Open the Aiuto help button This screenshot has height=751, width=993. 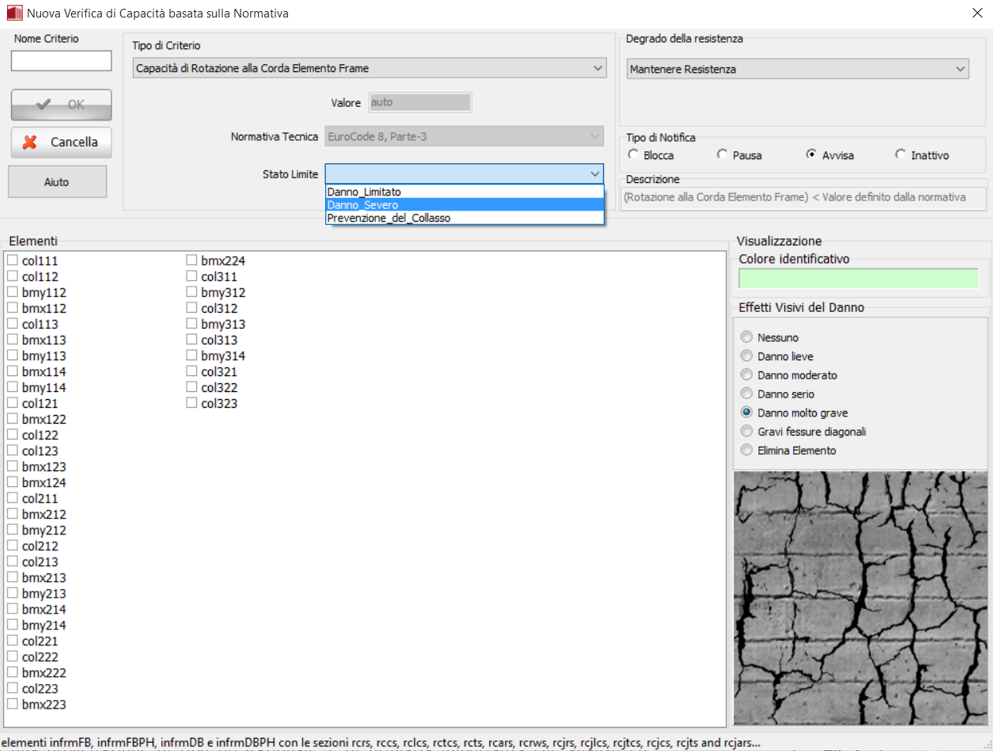point(57,182)
